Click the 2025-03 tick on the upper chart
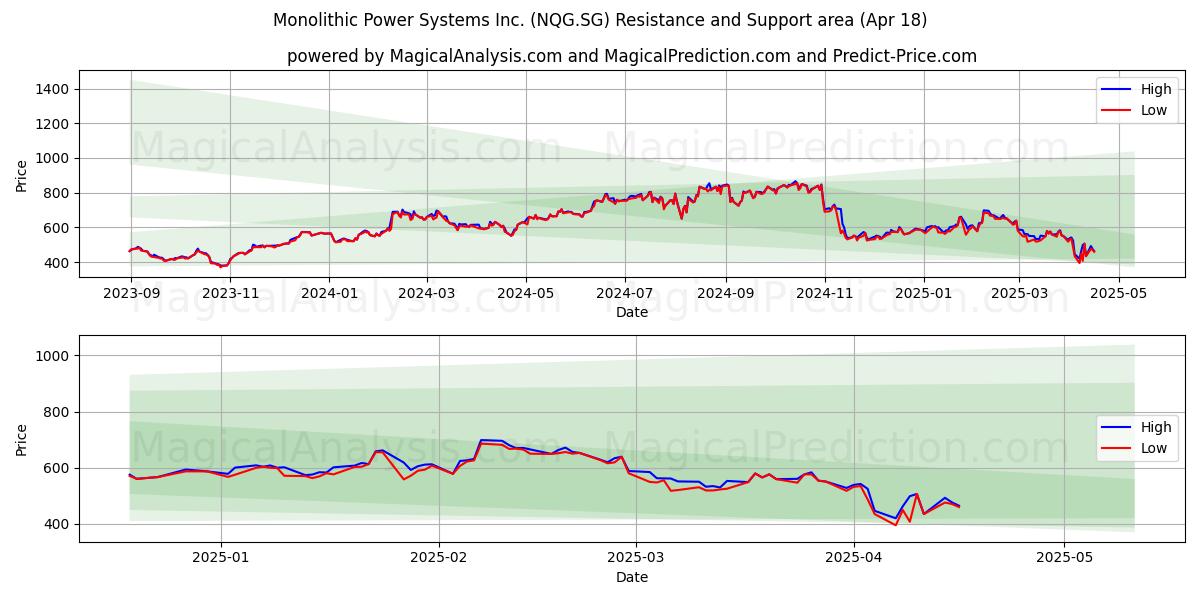The height and width of the screenshot is (600, 1200). pos(1019,293)
